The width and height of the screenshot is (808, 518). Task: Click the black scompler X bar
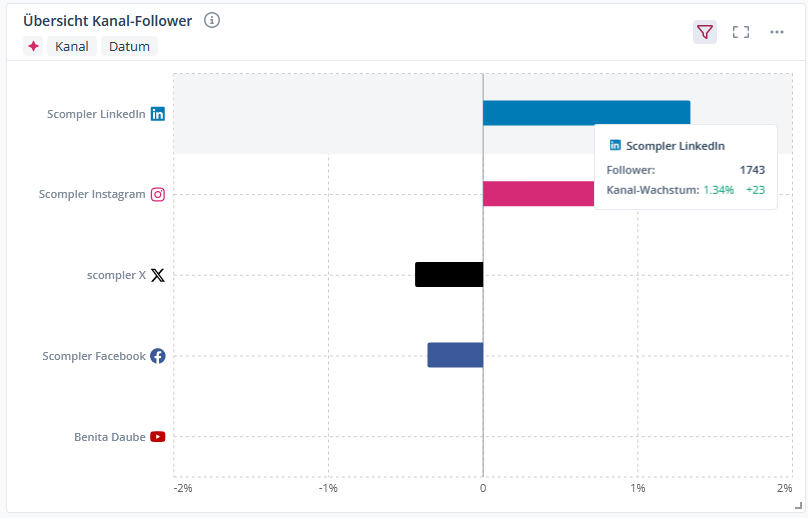pos(449,274)
